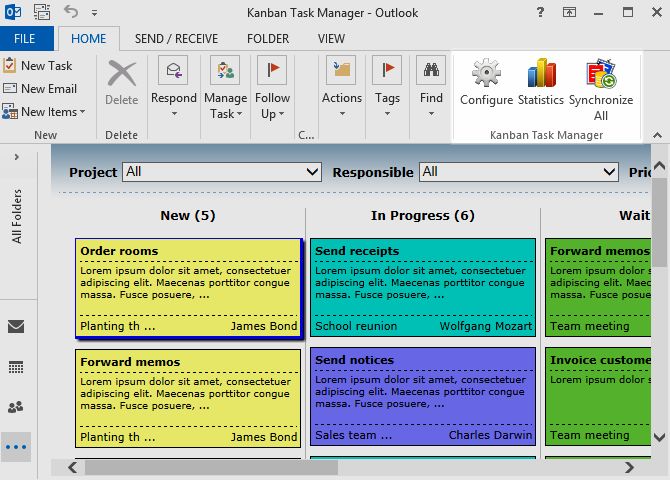Viewport: 670px width, 480px height.
Task: Select the green Forward memos card in Wait column
Action: coord(598,287)
